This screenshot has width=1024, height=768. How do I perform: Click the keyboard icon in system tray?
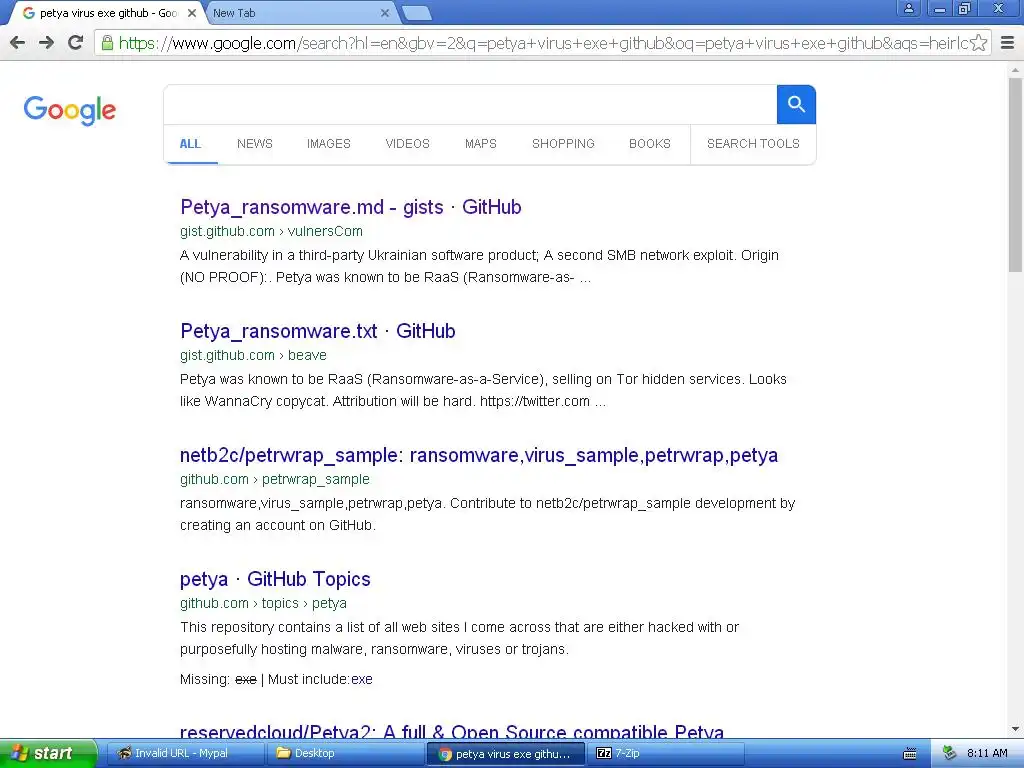[910, 754]
